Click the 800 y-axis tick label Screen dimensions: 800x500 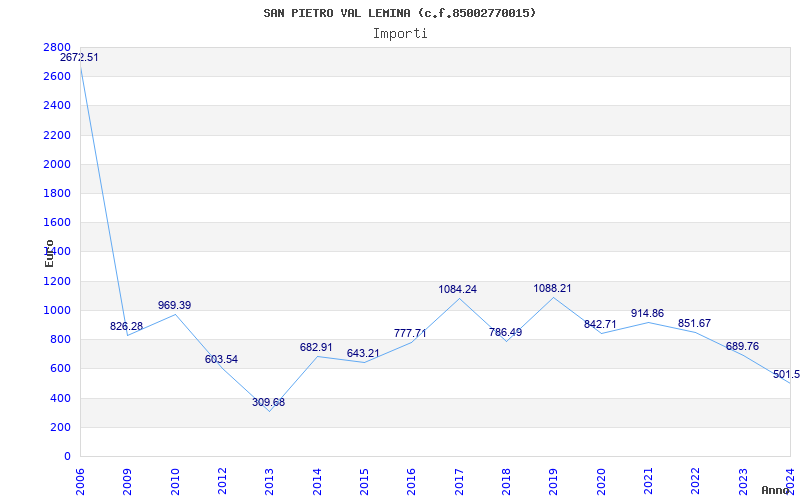click(60, 340)
